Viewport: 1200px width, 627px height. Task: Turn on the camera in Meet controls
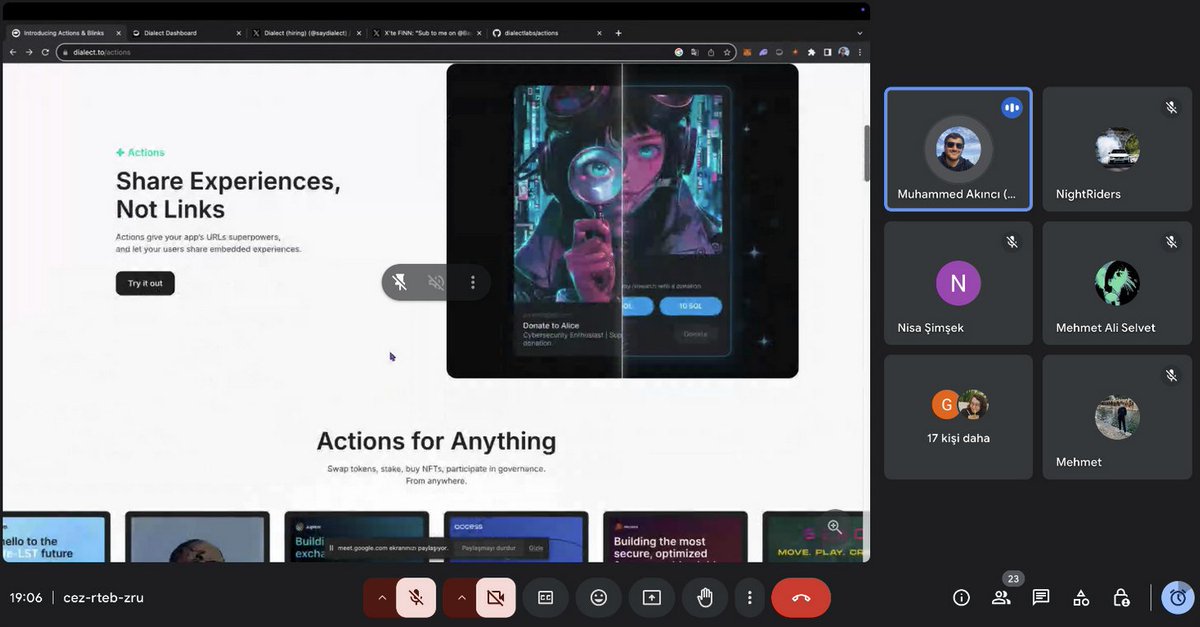pyautogui.click(x=495, y=597)
